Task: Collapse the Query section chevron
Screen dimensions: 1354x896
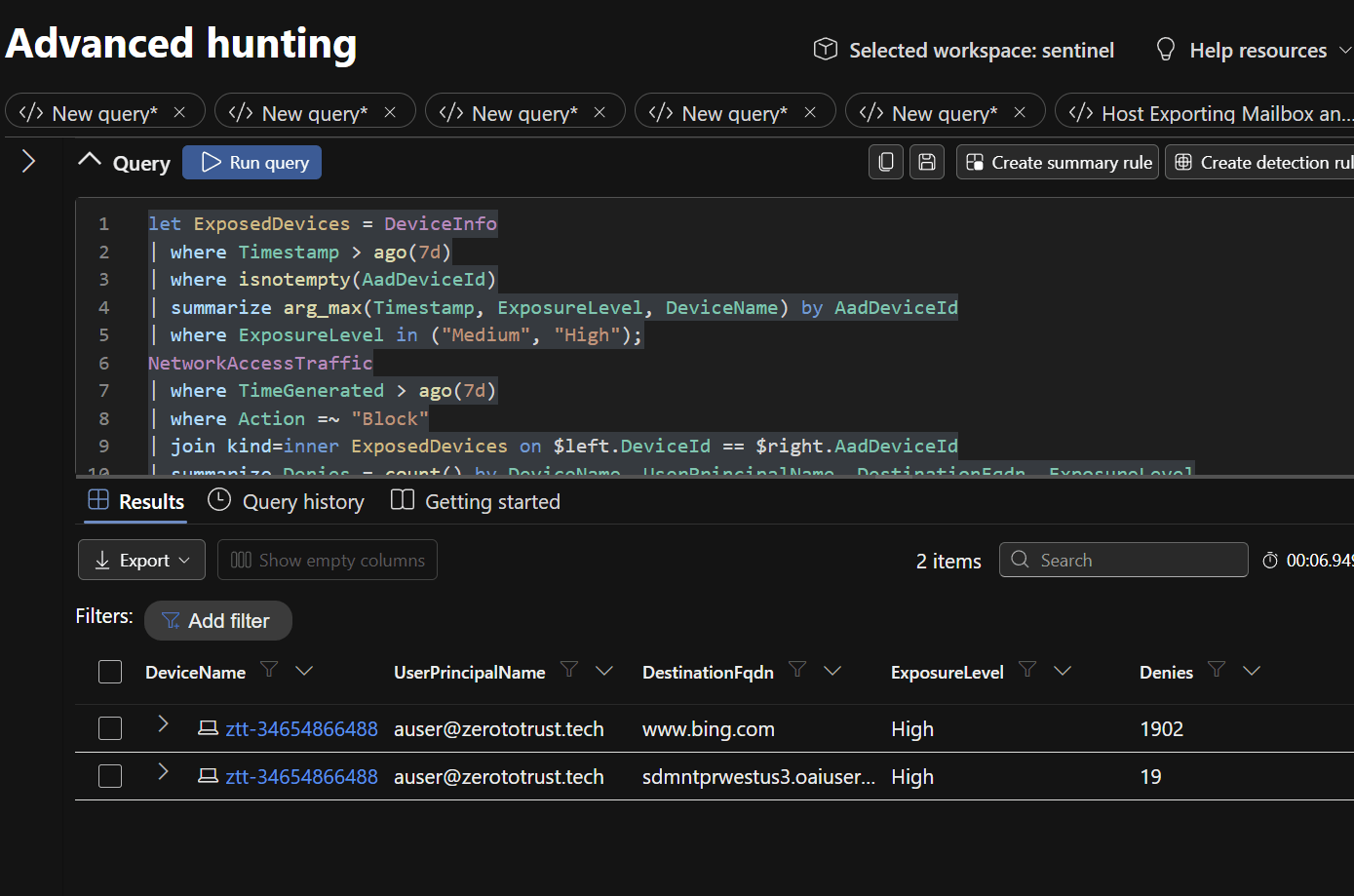Action: pos(90,160)
